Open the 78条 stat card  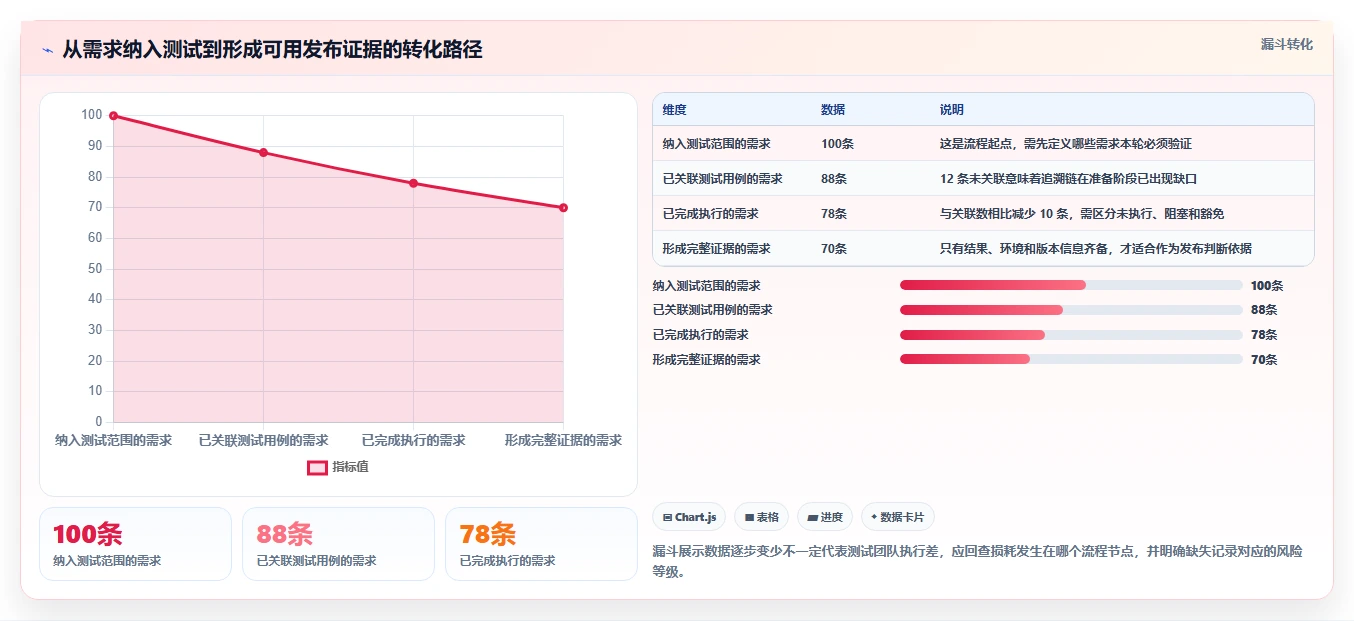click(541, 544)
